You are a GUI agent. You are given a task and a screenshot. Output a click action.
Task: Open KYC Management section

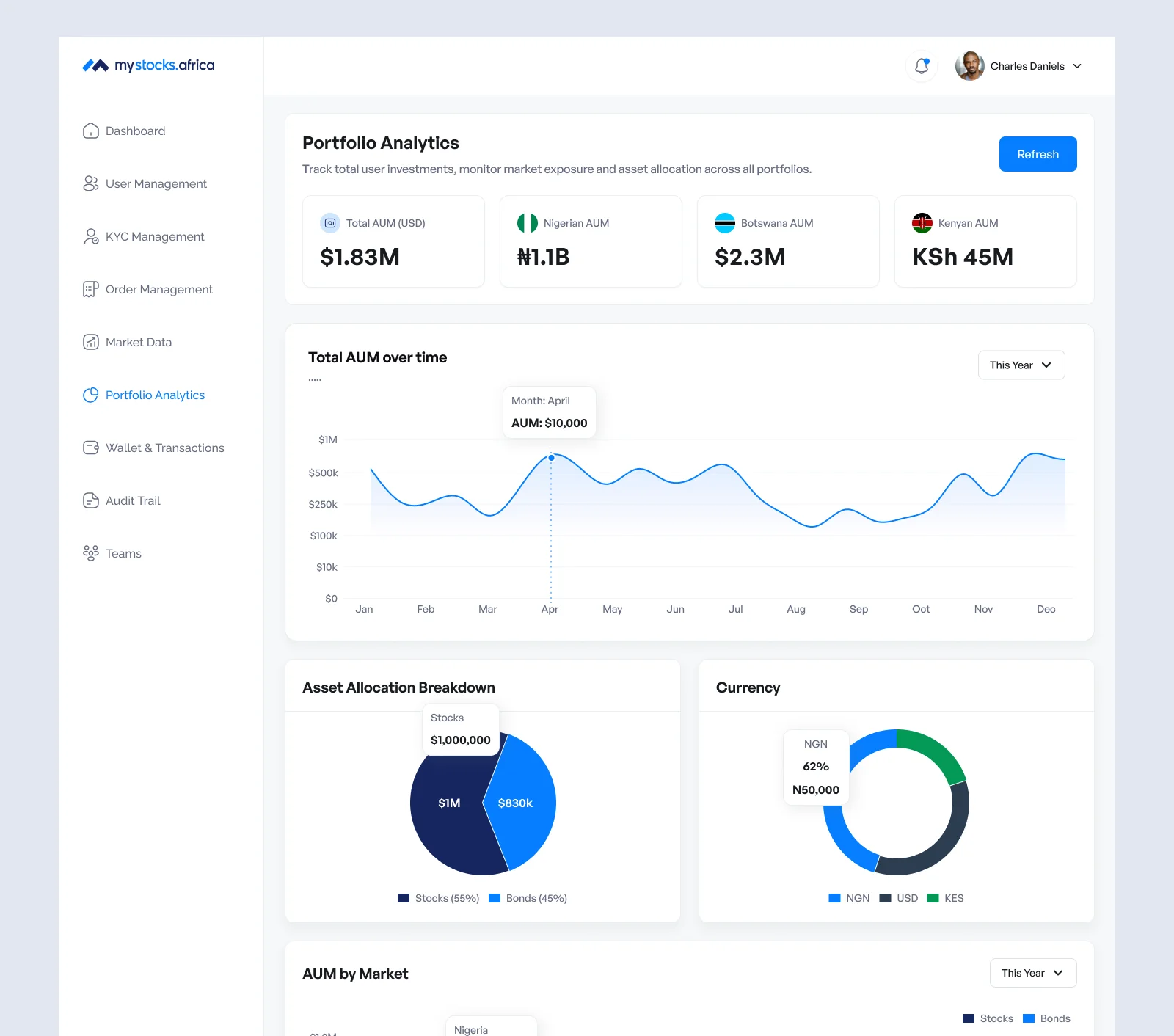155,236
